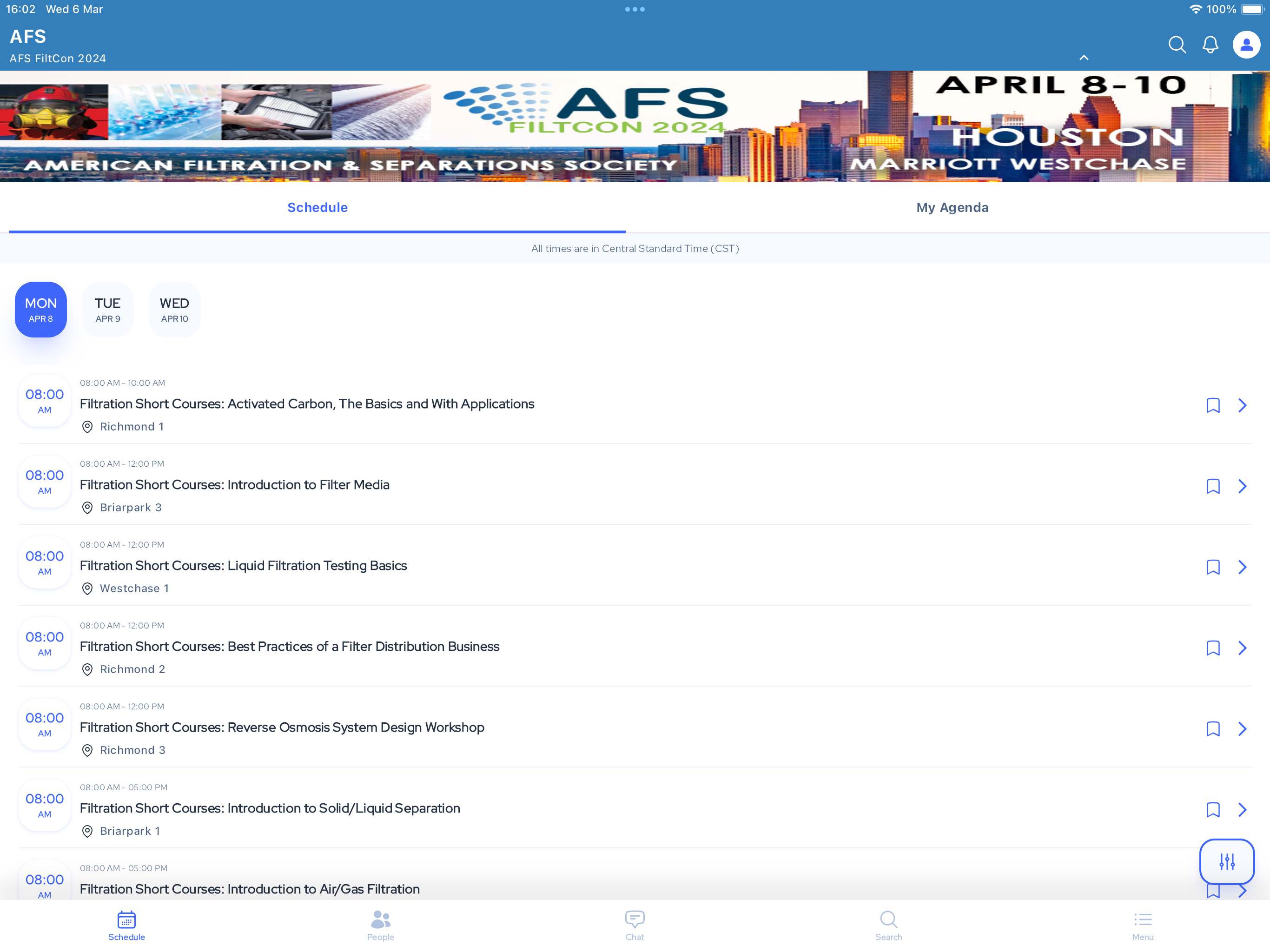Open Introduction to Filter Media session title
The image size is (1270, 952).
pyautogui.click(x=235, y=485)
